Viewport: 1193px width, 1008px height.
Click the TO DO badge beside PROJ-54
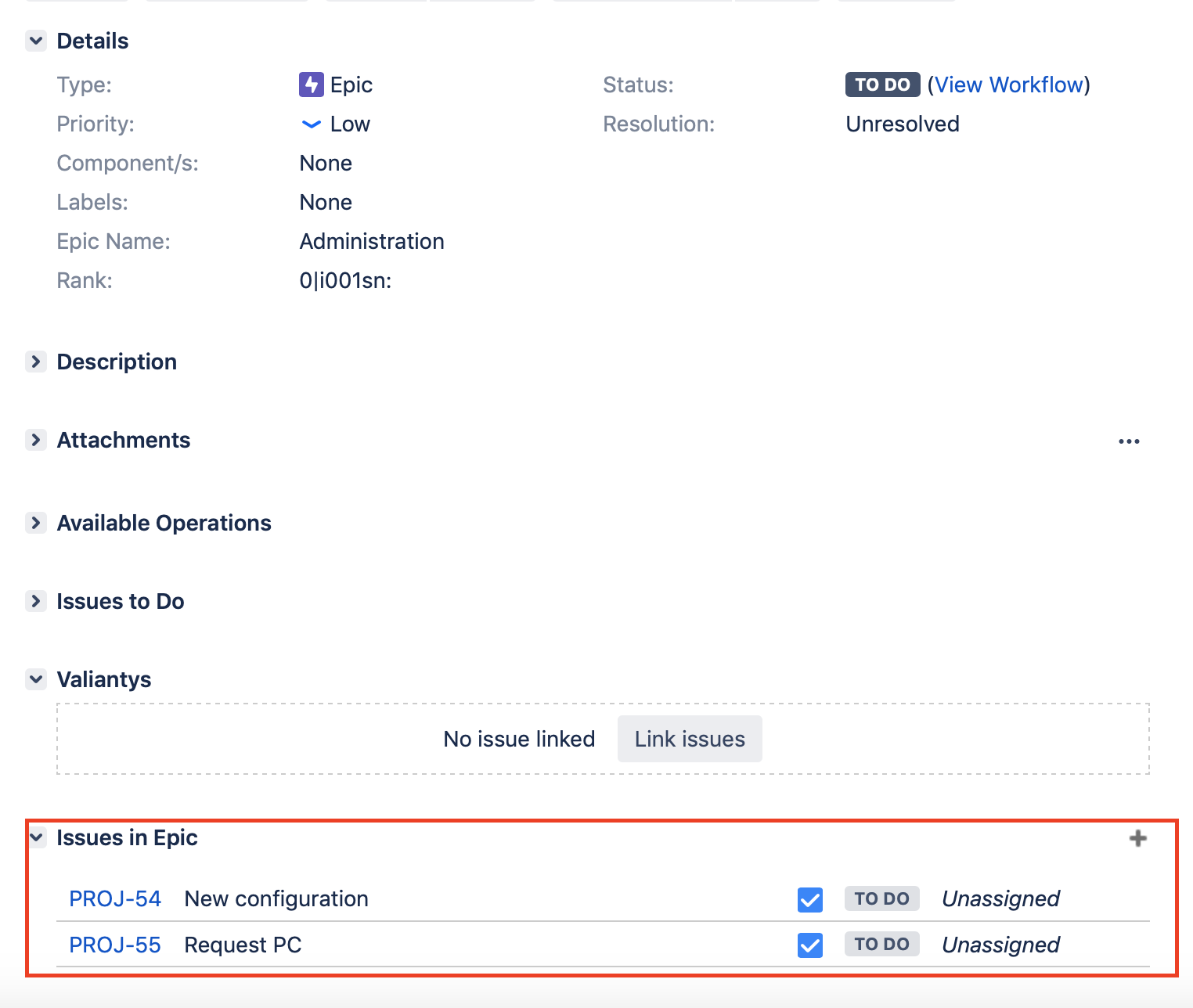click(881, 898)
